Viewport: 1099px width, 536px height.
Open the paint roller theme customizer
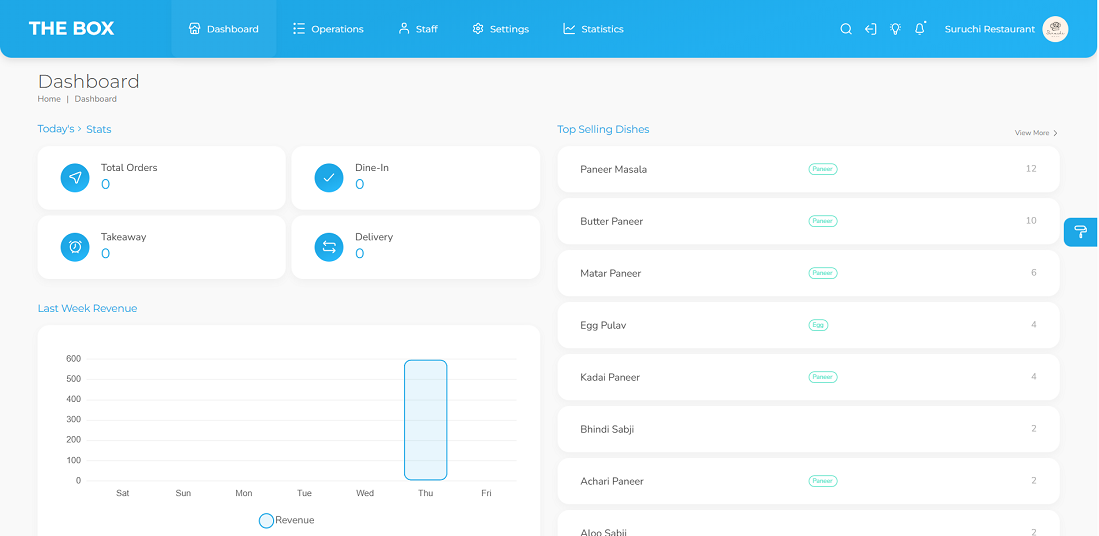pos(1081,232)
